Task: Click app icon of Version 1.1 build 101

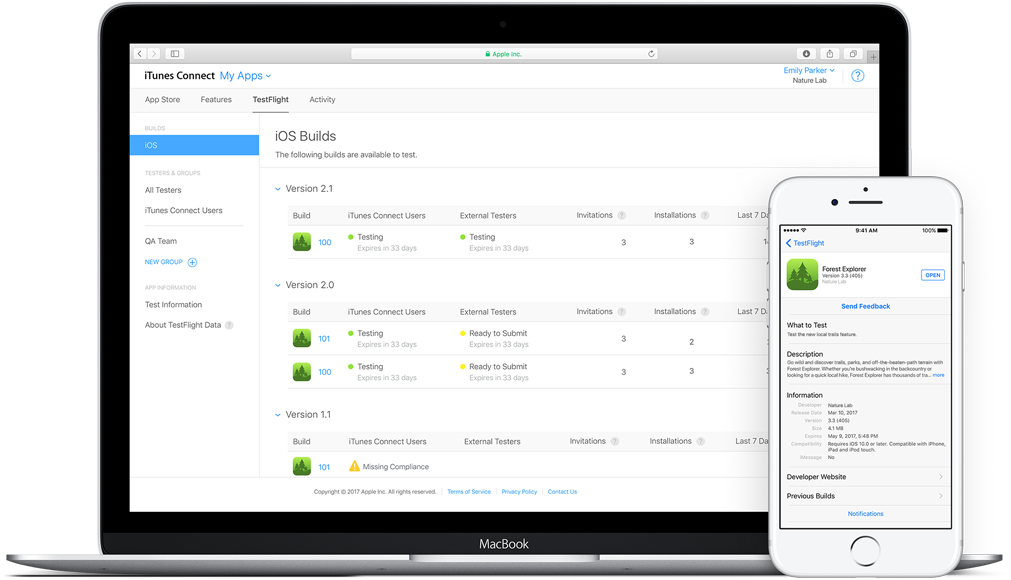Action: 302,466
